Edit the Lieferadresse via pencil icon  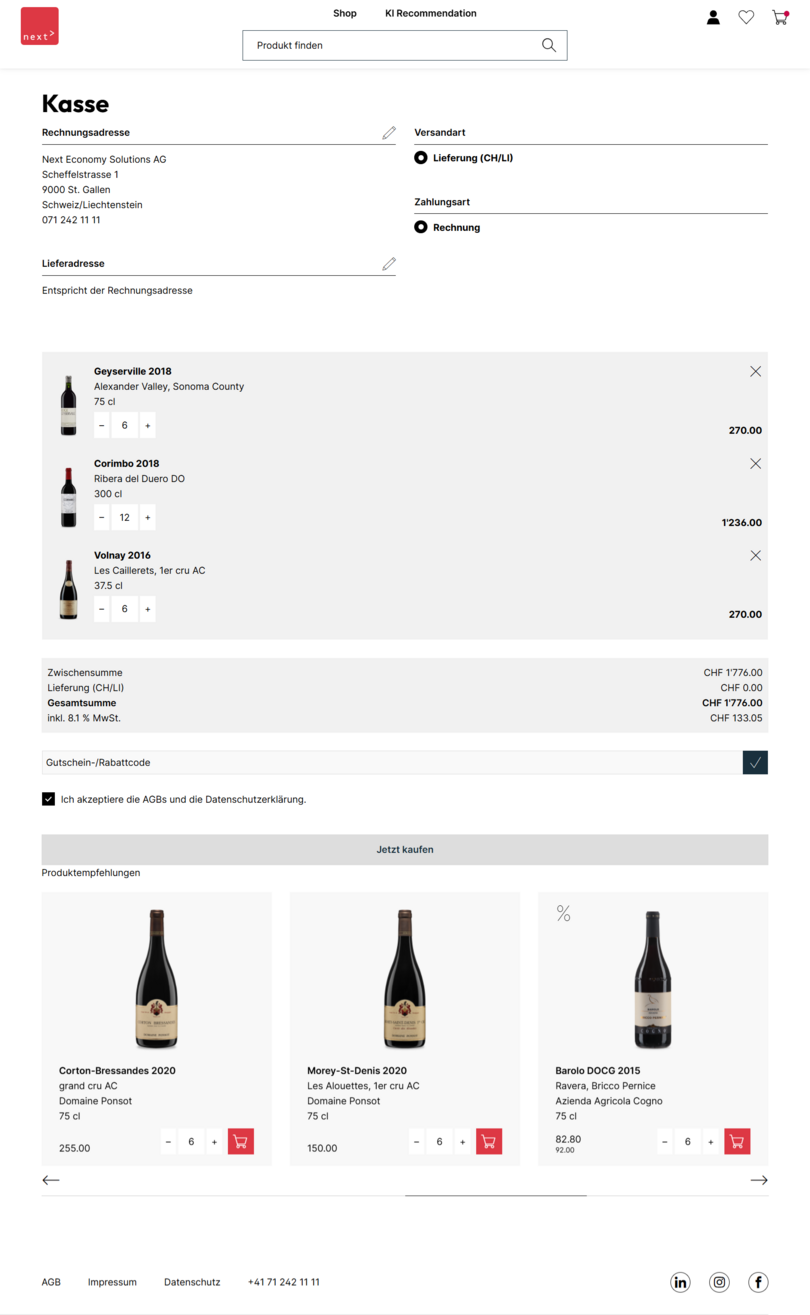point(389,263)
